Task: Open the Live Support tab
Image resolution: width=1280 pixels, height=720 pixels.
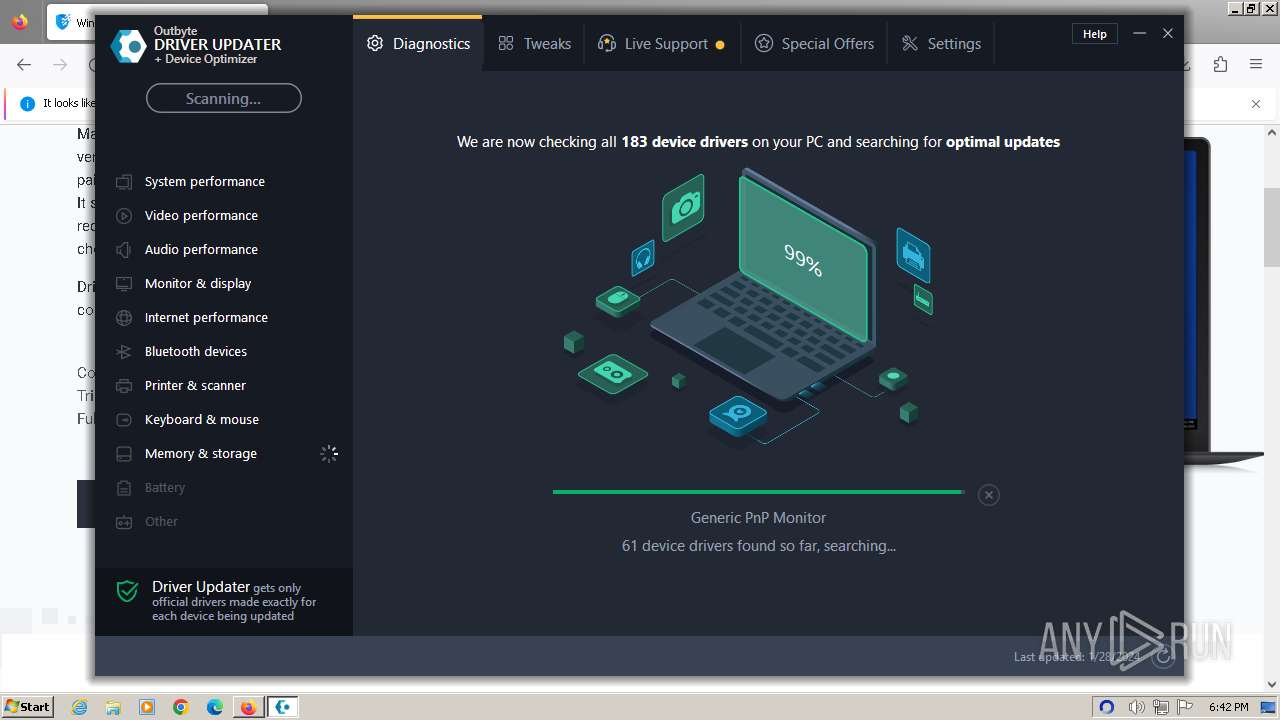Action: point(661,44)
